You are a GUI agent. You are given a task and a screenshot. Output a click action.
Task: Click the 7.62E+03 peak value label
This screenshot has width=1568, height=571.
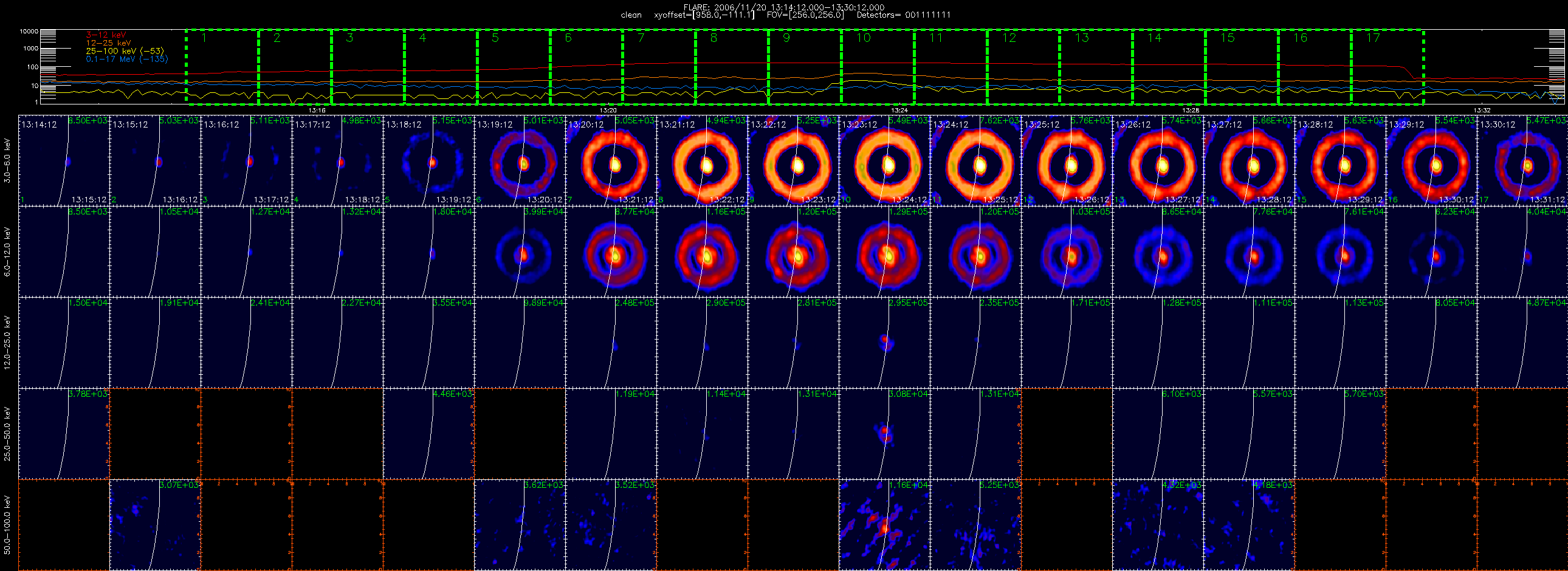[1000, 121]
